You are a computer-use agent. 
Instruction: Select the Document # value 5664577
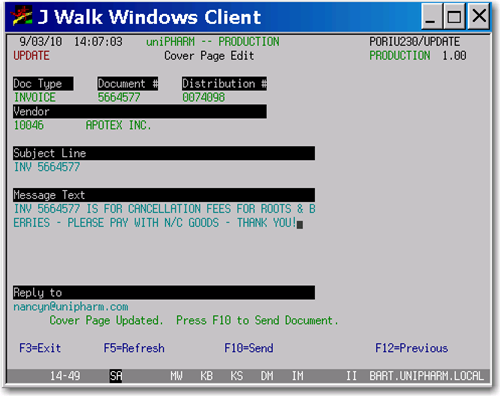click(x=119, y=97)
